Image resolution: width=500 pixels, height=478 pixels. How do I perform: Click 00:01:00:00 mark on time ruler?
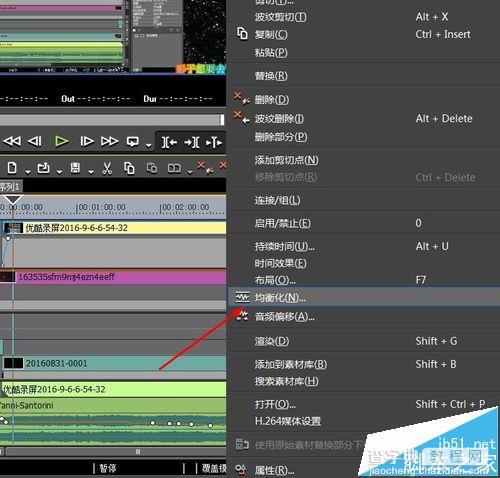(101, 207)
